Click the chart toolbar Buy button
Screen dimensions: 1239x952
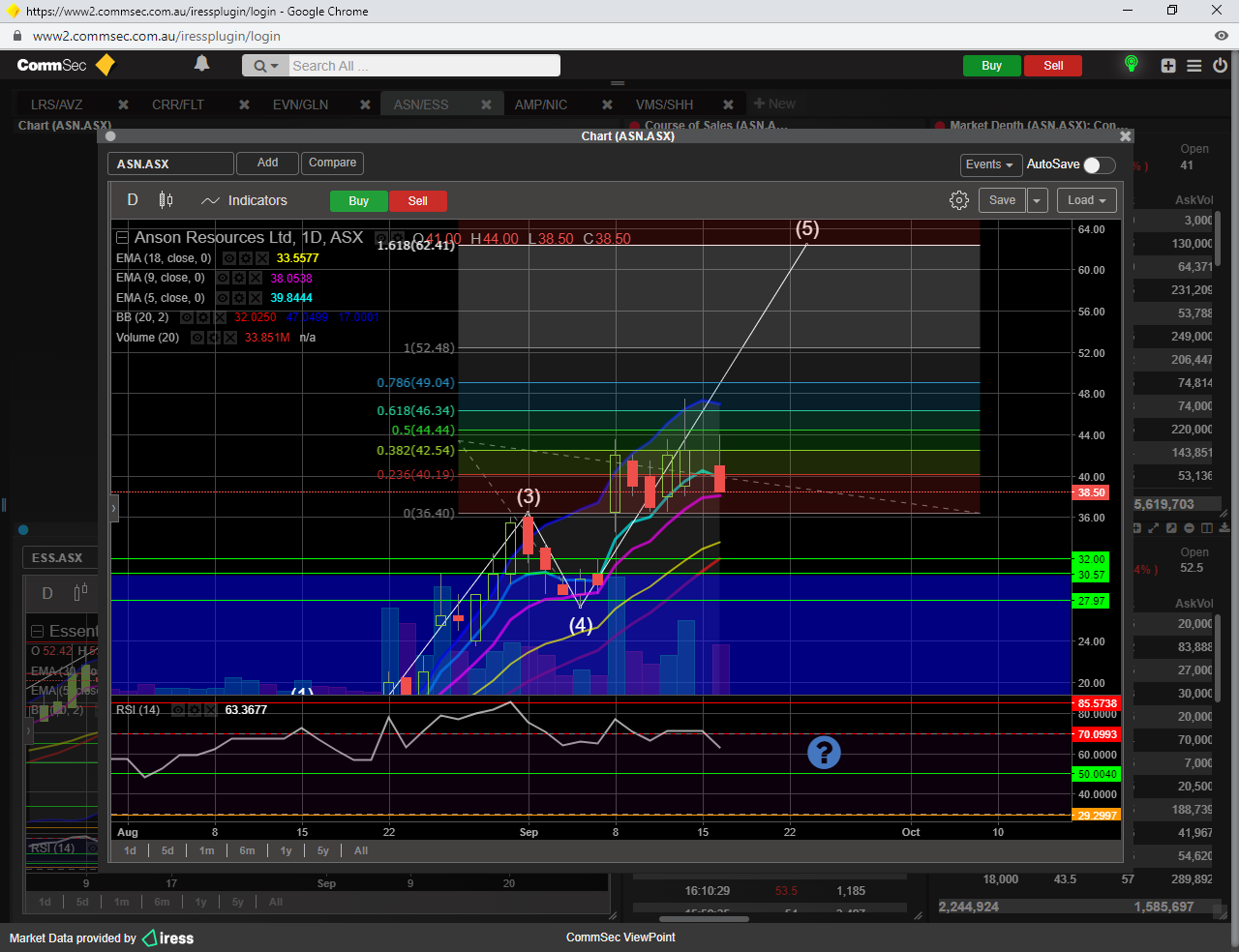358,201
